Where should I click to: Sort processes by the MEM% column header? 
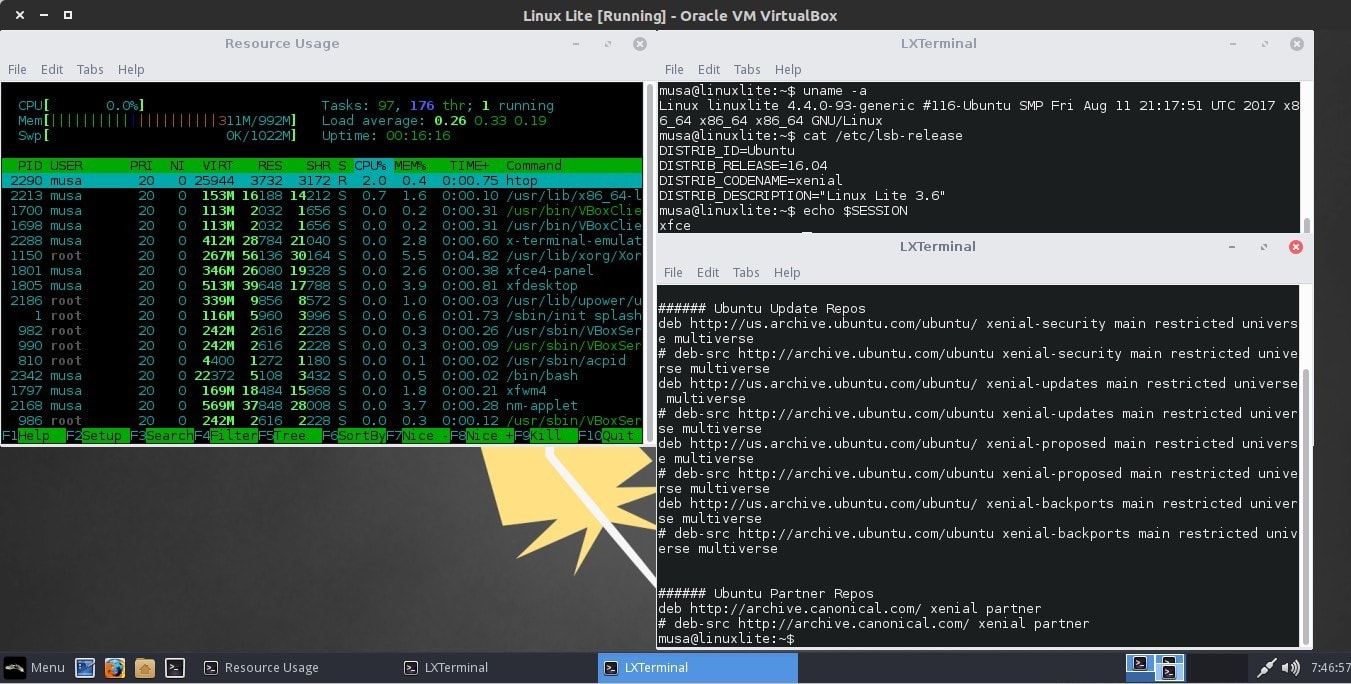pos(409,166)
